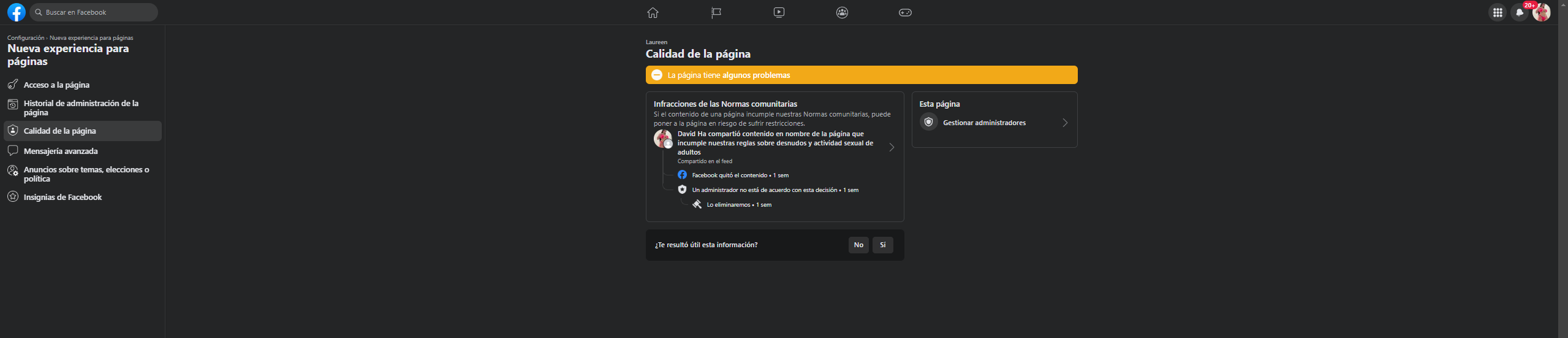The image size is (1568, 338).
Task: Click the shield icon beside administrator disagreement entry
Action: 682,190
